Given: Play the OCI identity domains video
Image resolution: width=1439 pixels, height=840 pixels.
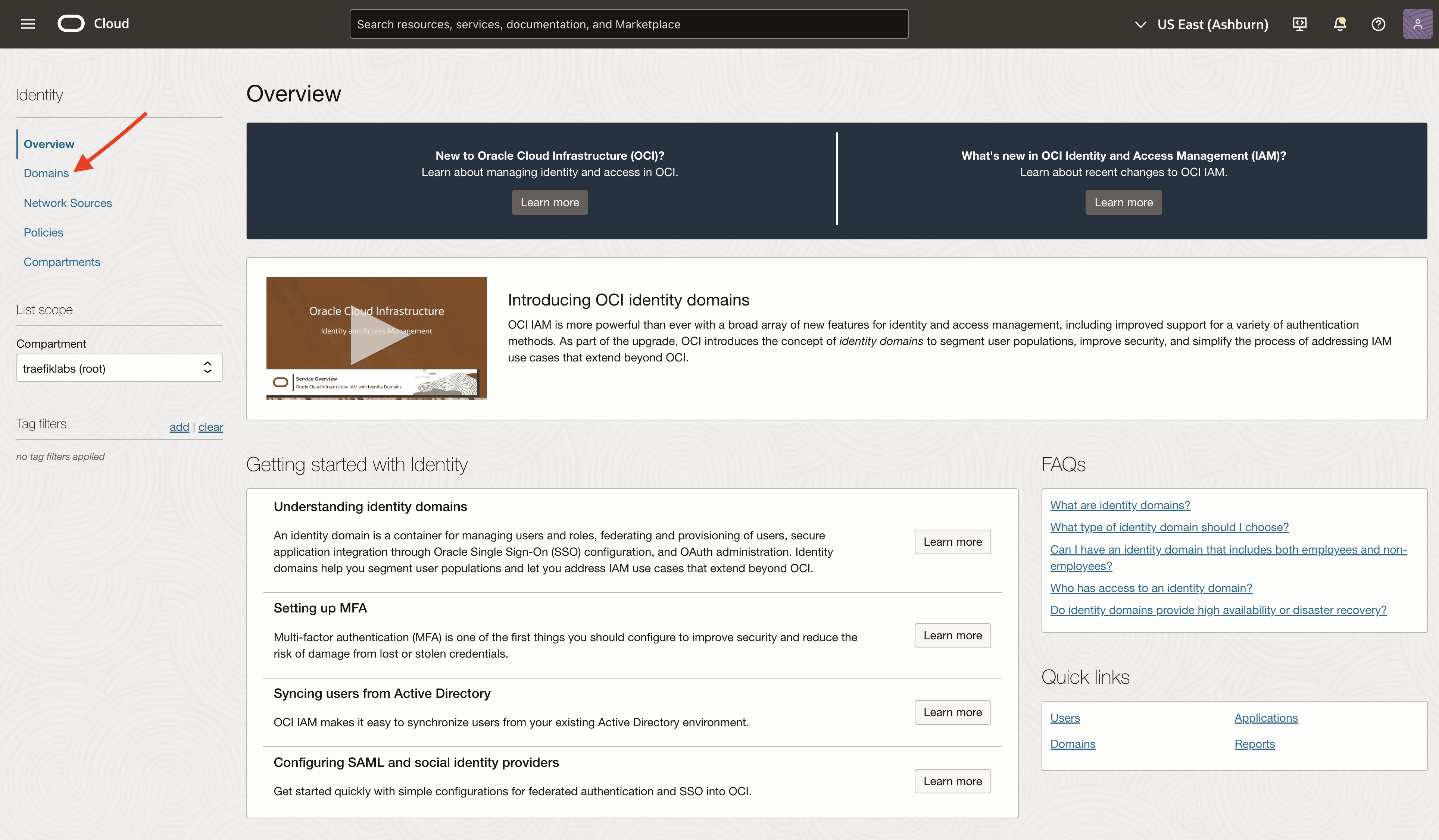Looking at the screenshot, I should (x=377, y=335).
